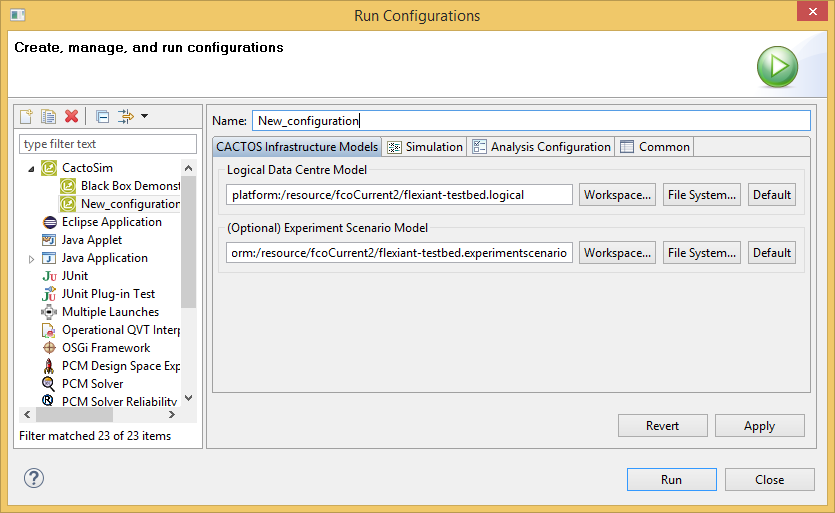The height and width of the screenshot is (513, 835).
Task: Click the Logical Data Centre Model path field
Action: pyautogui.click(x=399, y=195)
